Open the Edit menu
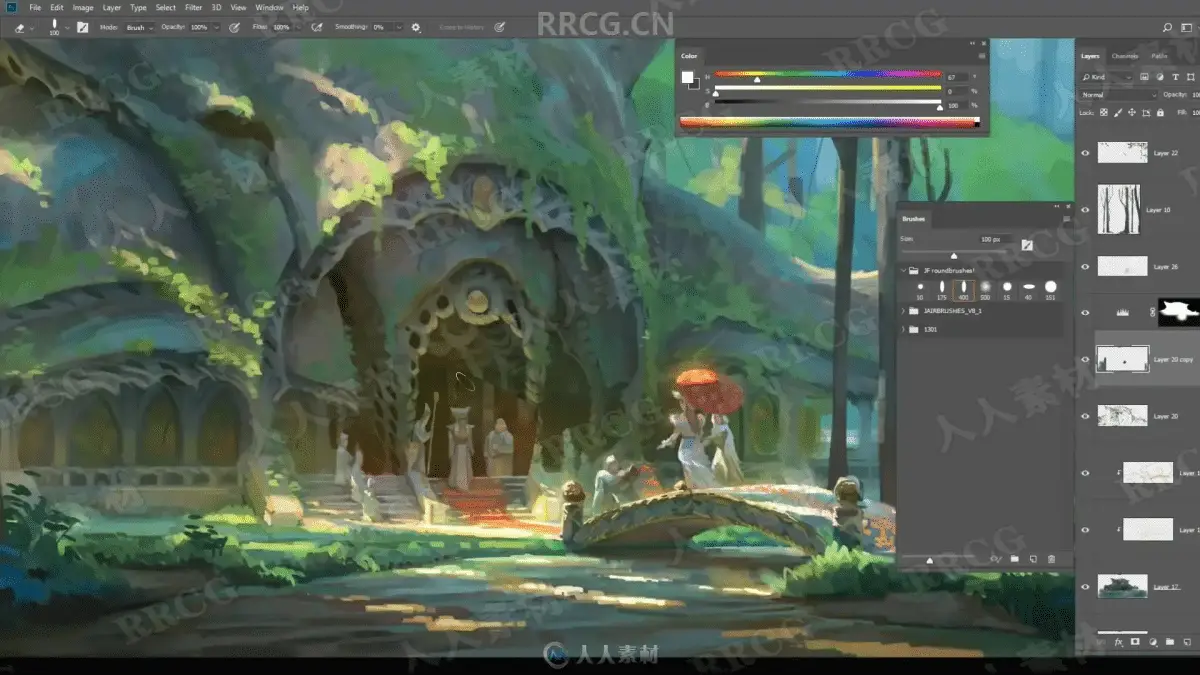Image resolution: width=1200 pixels, height=675 pixels. 57,8
